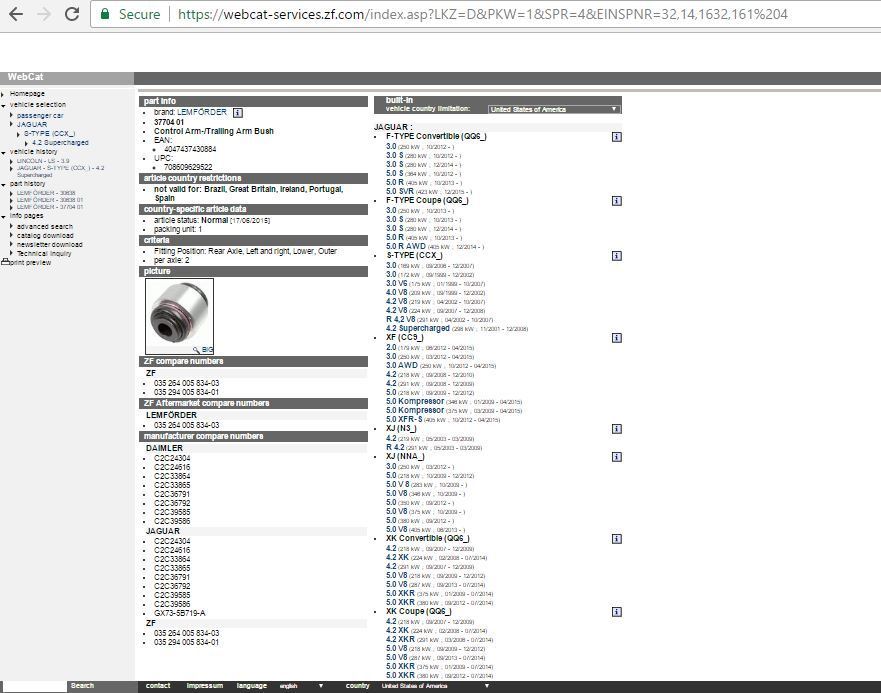
Task: Click the print preview printer icon
Action: click(5, 263)
